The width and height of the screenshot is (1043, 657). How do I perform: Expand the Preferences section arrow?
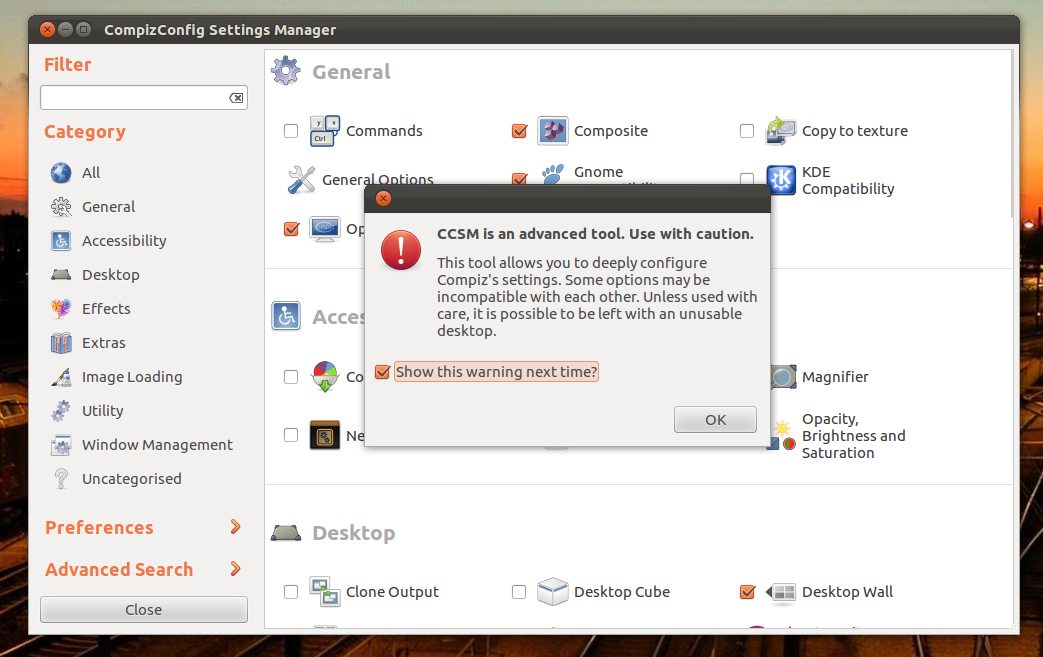point(236,527)
